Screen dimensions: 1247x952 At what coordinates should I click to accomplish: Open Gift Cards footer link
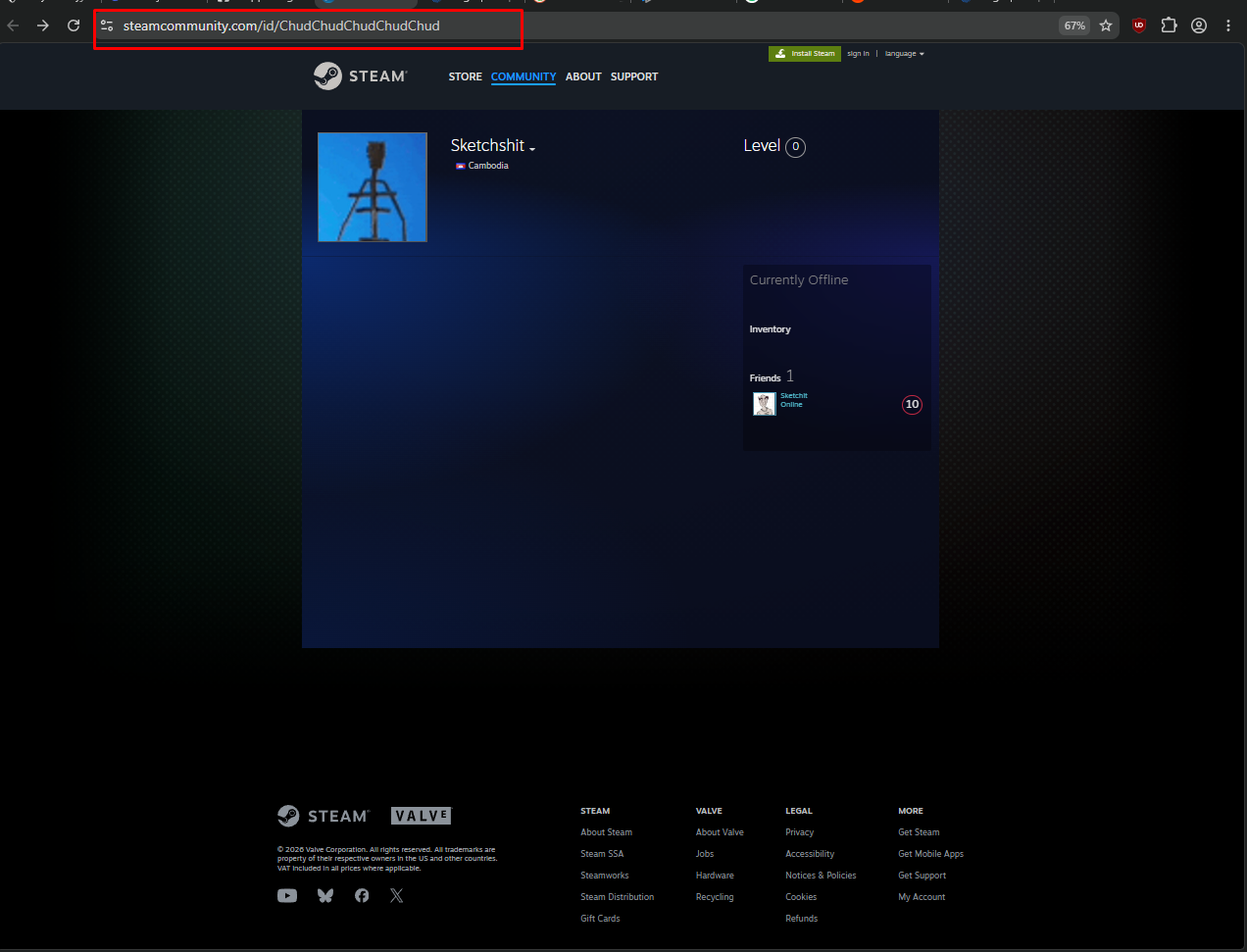click(x=600, y=919)
